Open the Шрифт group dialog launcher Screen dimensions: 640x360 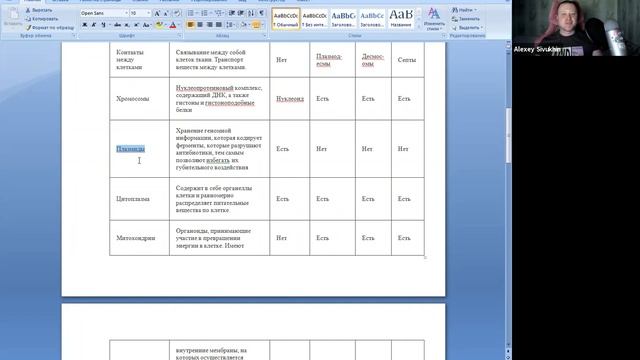coord(180,36)
